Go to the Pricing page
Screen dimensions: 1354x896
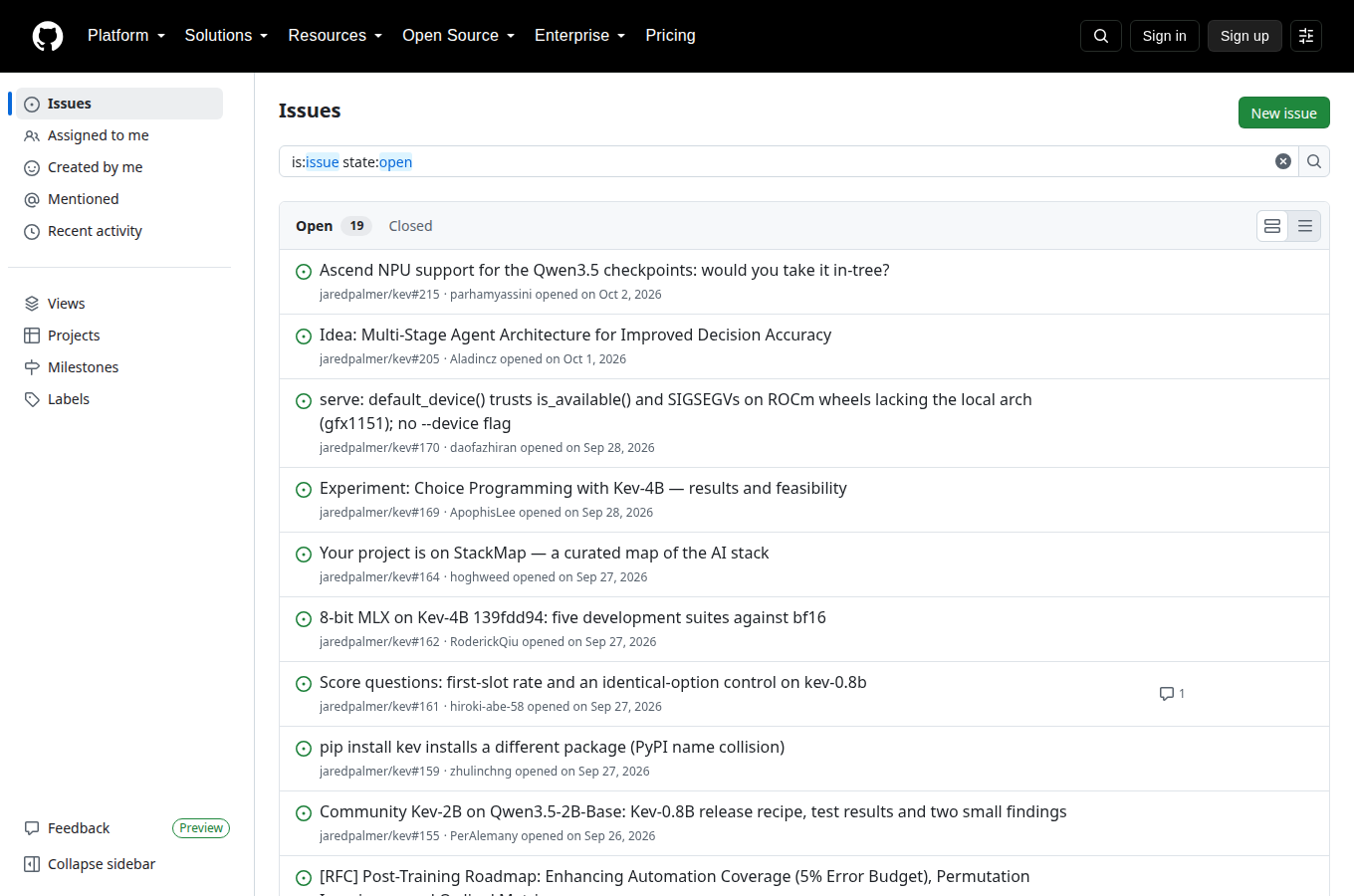click(x=670, y=36)
